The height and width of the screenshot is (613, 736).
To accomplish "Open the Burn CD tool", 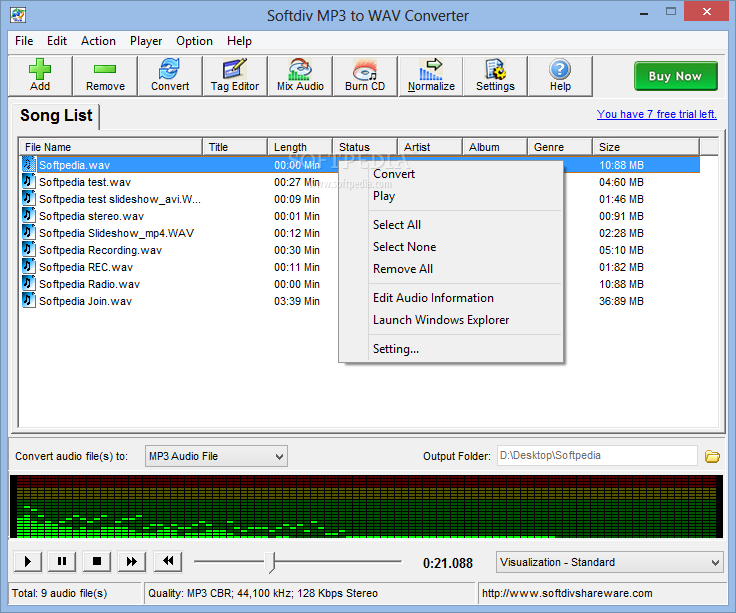I will click(365, 76).
